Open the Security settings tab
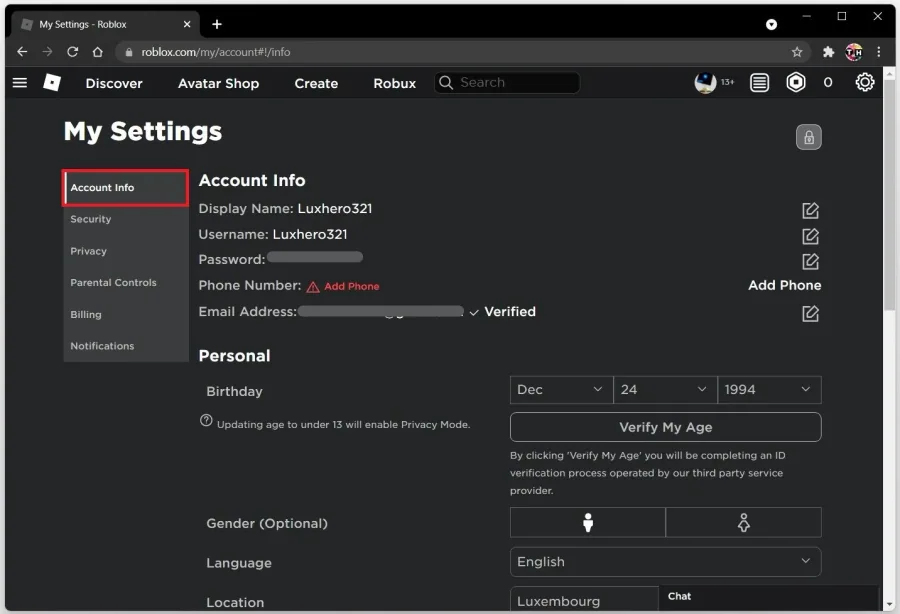Screen dimensions: 900x614 click(126, 219)
